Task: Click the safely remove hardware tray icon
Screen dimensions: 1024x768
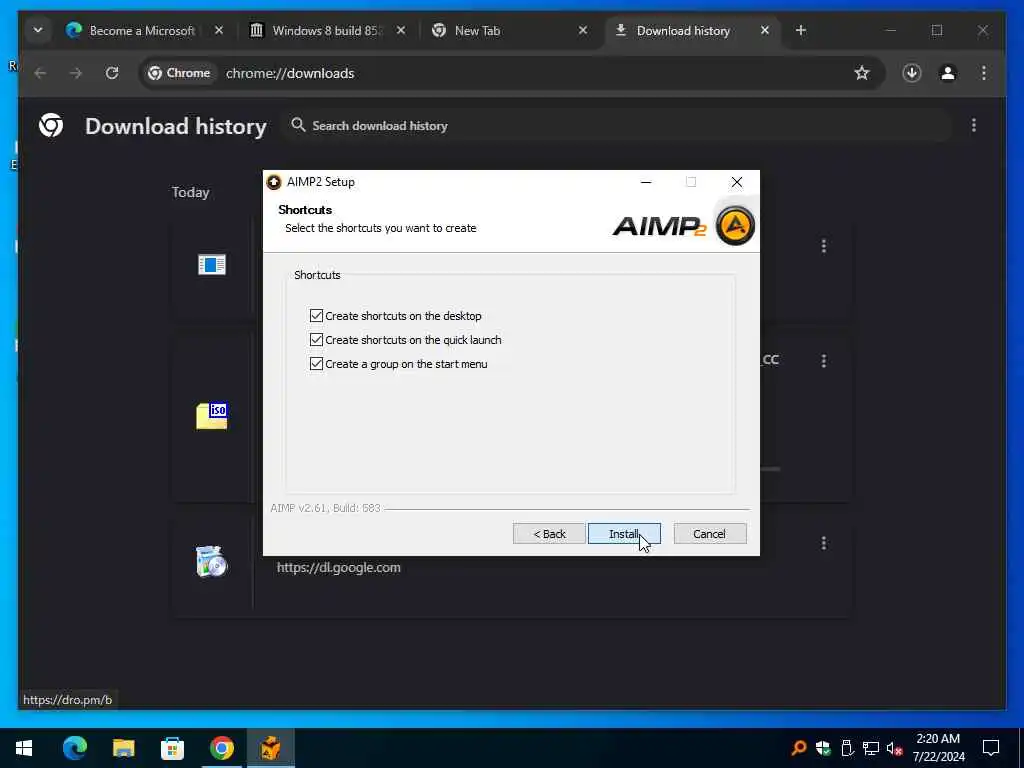Action: pyautogui.click(x=847, y=748)
